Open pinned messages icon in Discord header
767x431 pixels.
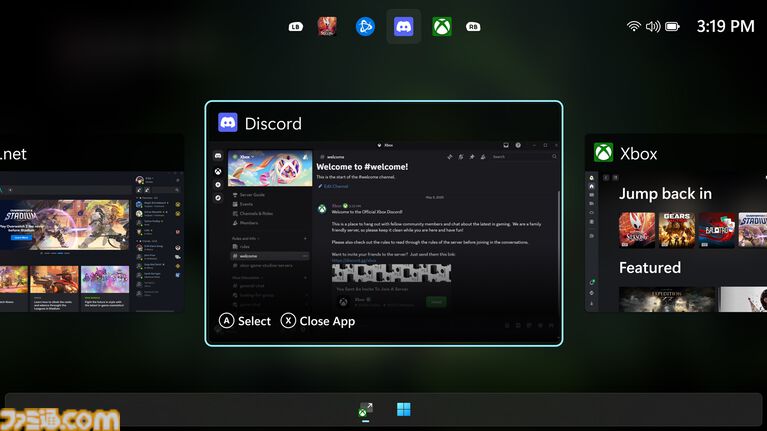(x=472, y=157)
